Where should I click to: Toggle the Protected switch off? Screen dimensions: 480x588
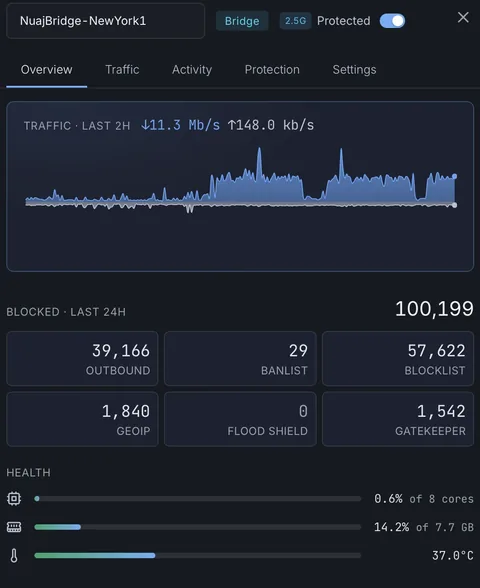click(x=392, y=21)
